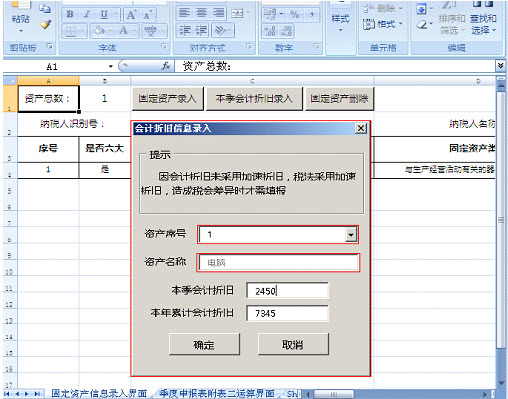Click the insert function fx button
Viewport: 508px width, 399px height.
point(166,66)
